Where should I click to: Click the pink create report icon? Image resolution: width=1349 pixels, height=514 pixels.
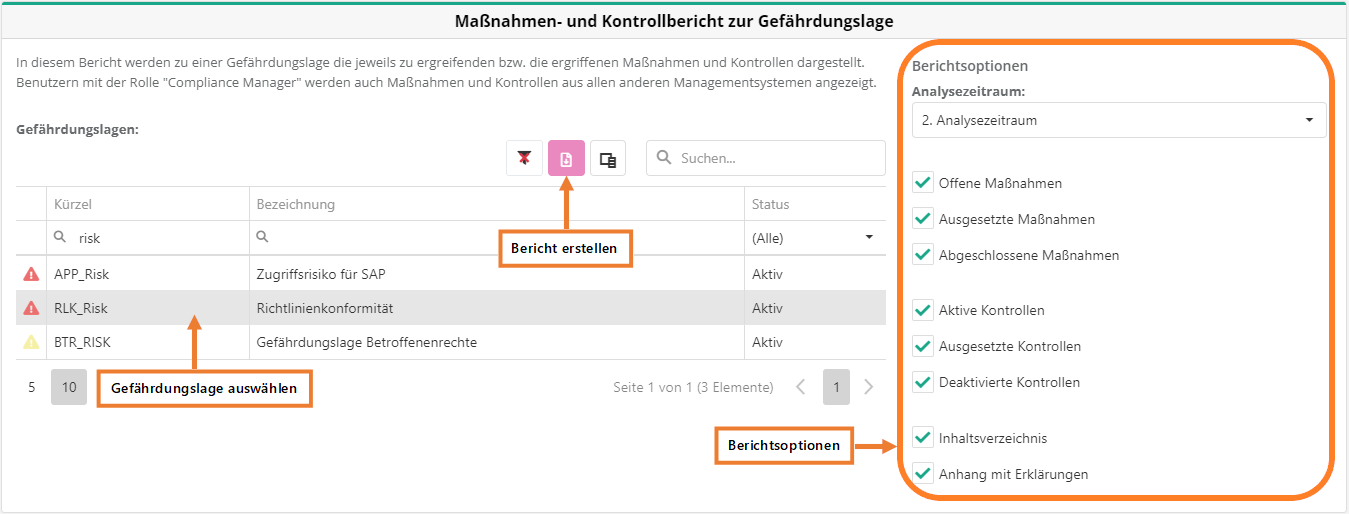tap(566, 159)
